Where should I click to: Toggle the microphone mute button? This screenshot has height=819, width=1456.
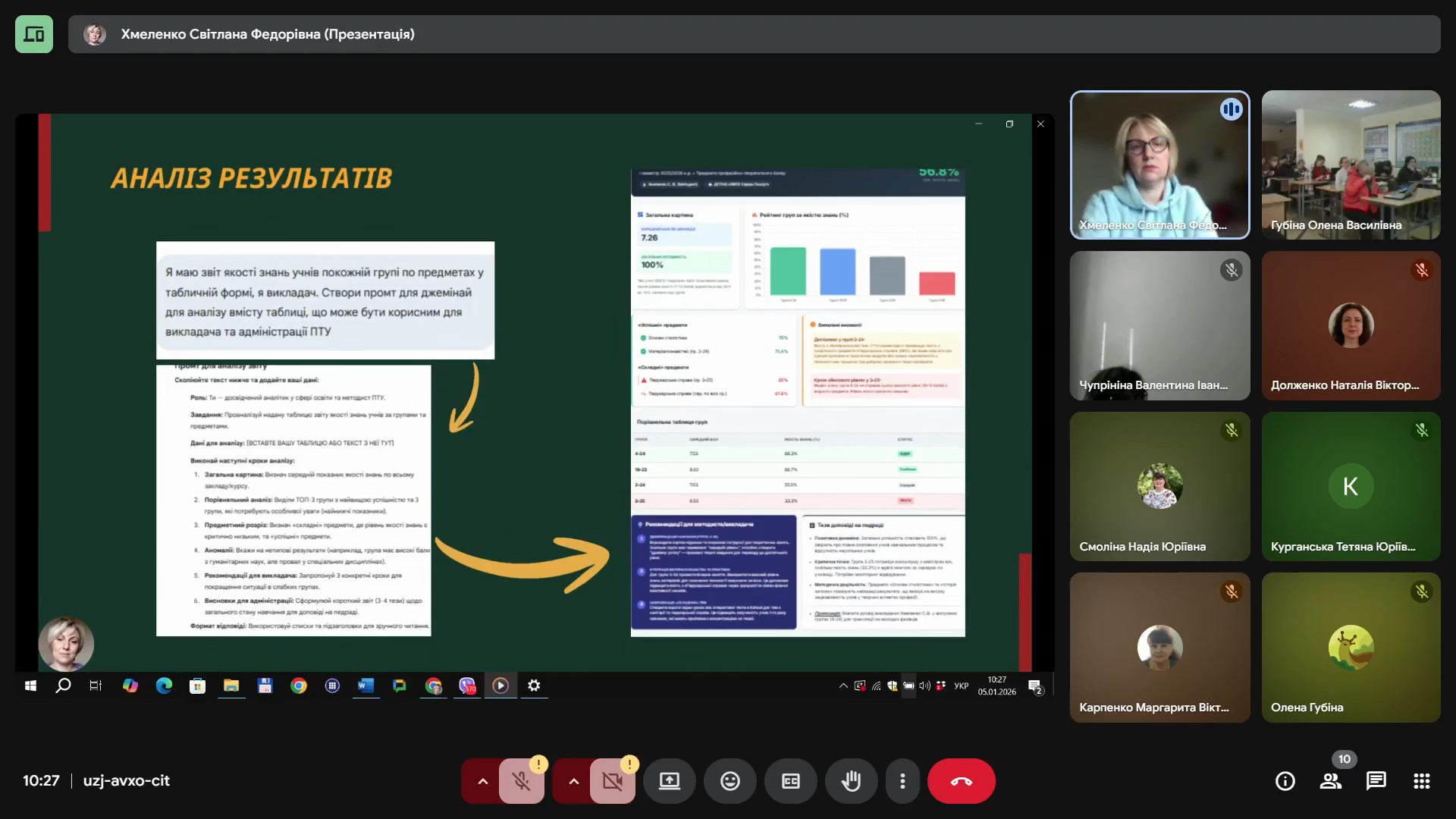pyautogui.click(x=521, y=781)
